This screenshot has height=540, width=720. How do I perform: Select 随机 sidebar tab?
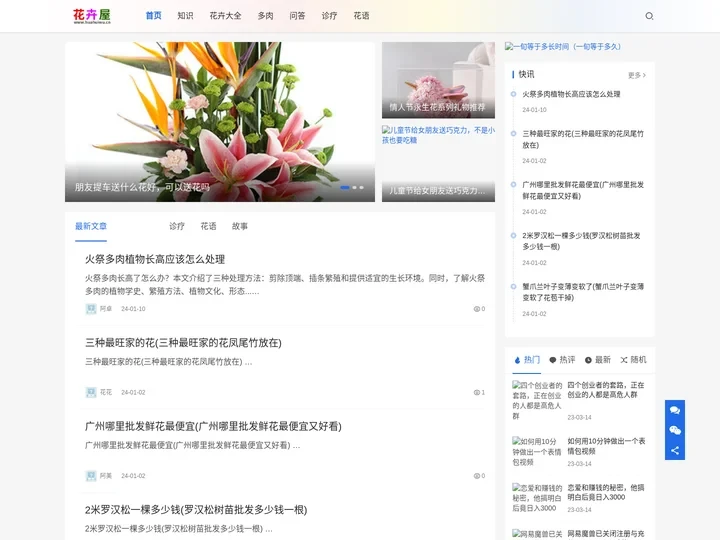pyautogui.click(x=633, y=360)
